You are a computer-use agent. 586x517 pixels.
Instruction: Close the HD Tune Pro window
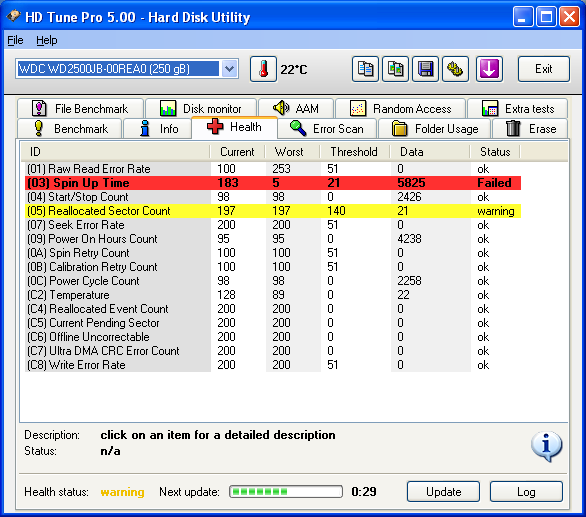569,16
